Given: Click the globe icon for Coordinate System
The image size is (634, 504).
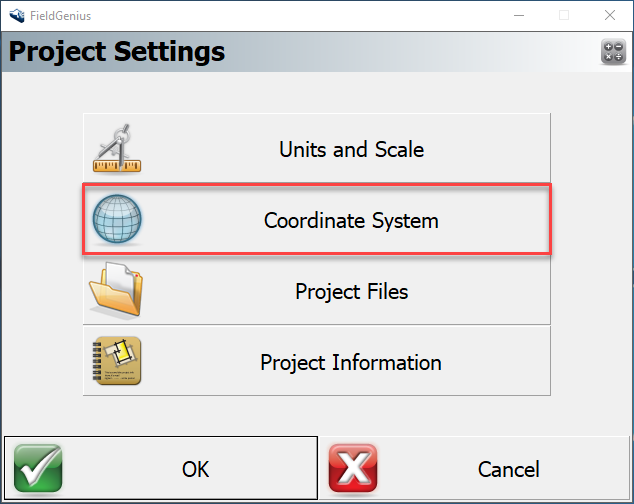Looking at the screenshot, I should coord(118,220).
